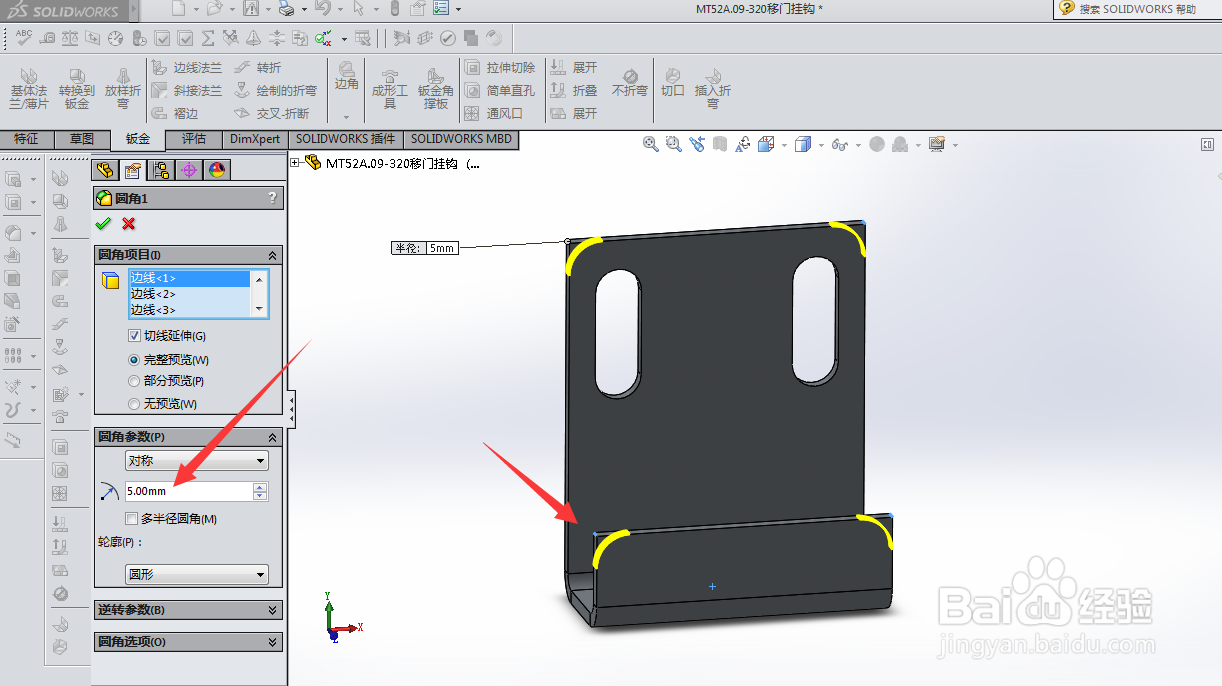Open 边角 dropdown arrow
The width and height of the screenshot is (1222, 686).
click(x=347, y=117)
